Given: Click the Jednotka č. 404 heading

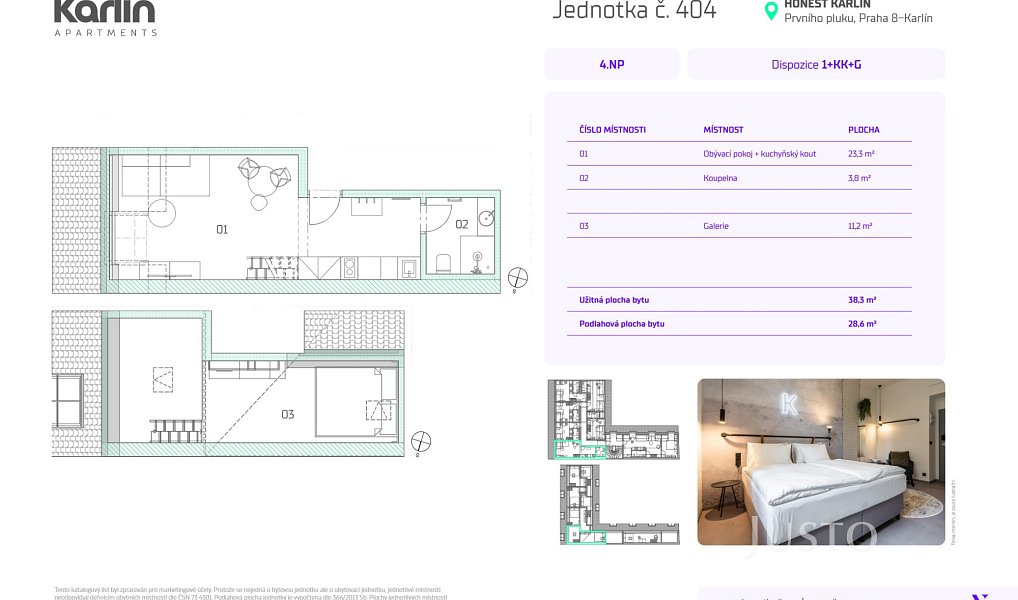Looking at the screenshot, I should [634, 10].
